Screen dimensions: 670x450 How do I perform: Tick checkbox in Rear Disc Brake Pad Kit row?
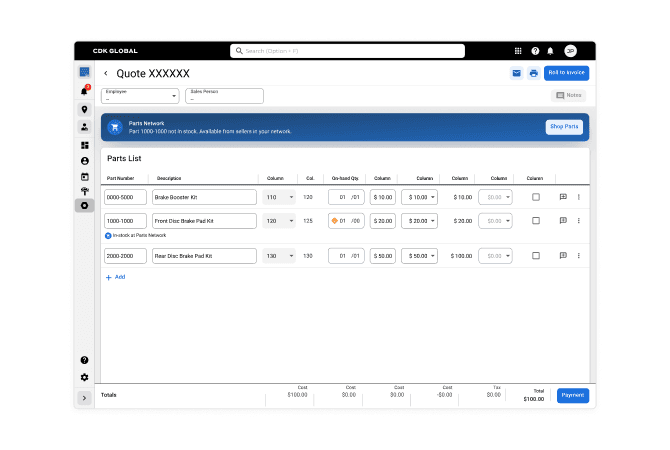coord(536,256)
